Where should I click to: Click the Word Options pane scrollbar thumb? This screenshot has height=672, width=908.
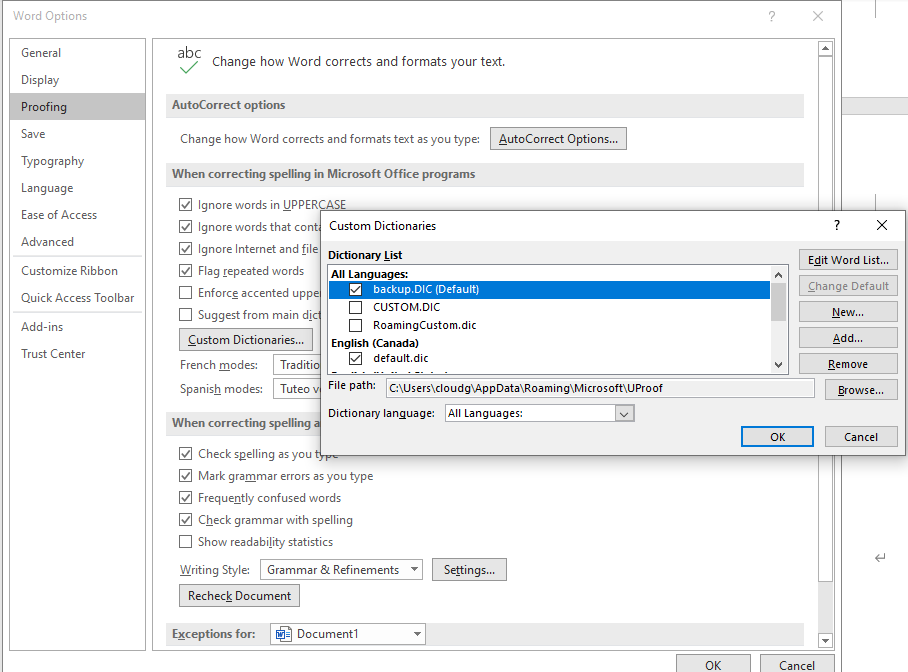point(825,319)
